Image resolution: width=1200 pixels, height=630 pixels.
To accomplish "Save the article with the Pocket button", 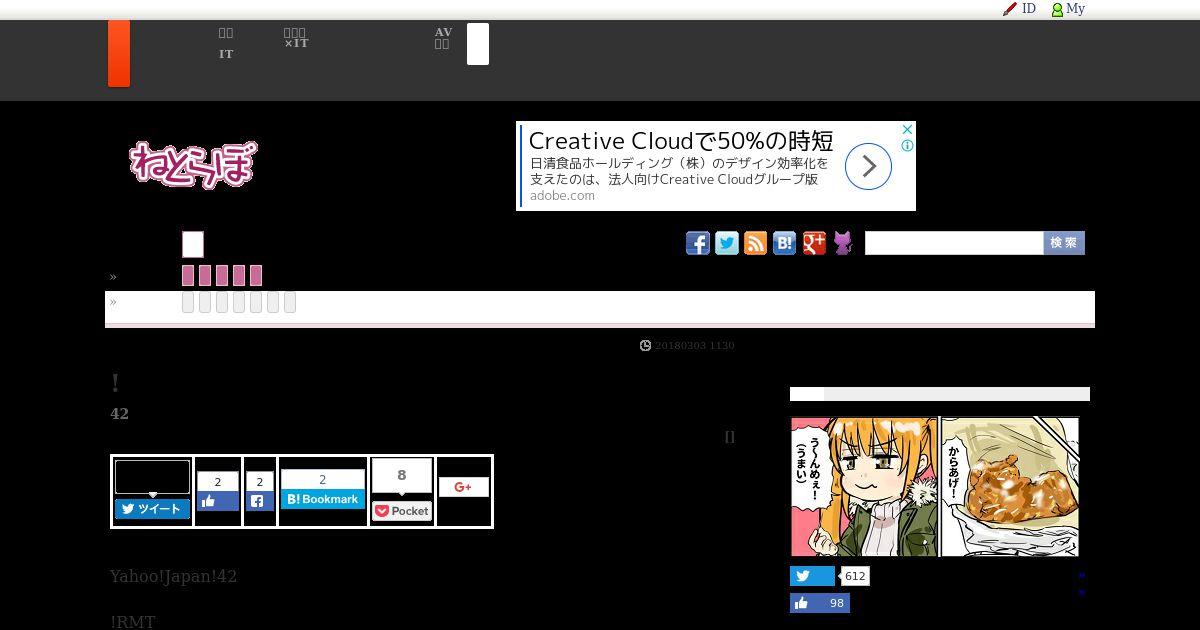I will click(x=402, y=511).
